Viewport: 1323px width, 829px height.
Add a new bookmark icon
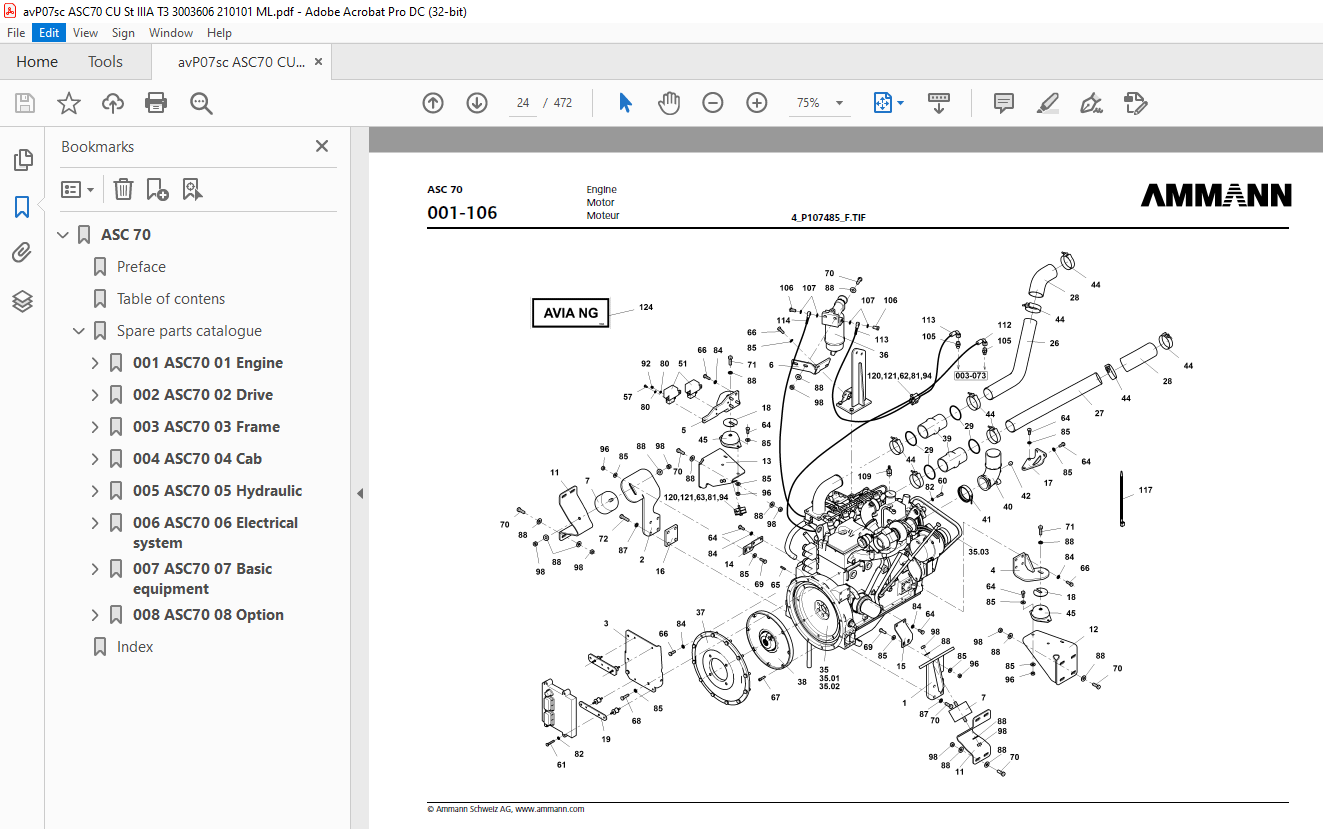pyautogui.click(x=157, y=189)
